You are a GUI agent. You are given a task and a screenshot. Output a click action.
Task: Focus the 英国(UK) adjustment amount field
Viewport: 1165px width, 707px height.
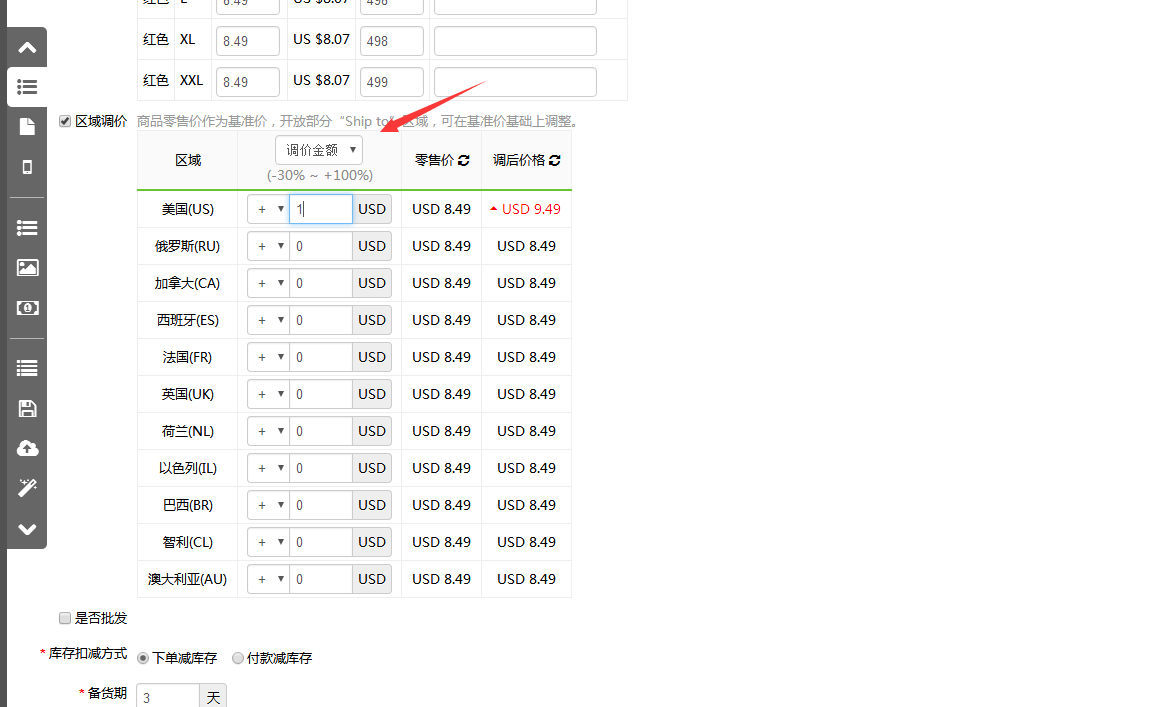click(x=321, y=394)
